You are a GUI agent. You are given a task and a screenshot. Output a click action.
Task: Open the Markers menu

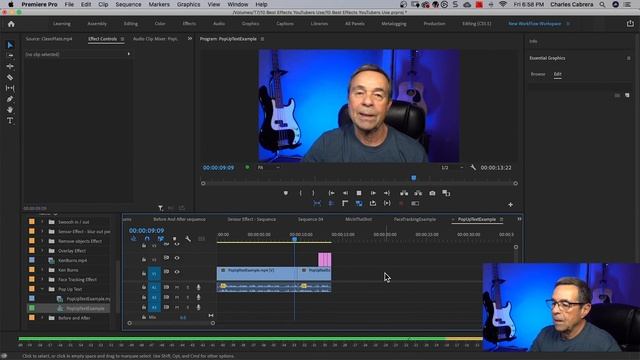tap(159, 4)
